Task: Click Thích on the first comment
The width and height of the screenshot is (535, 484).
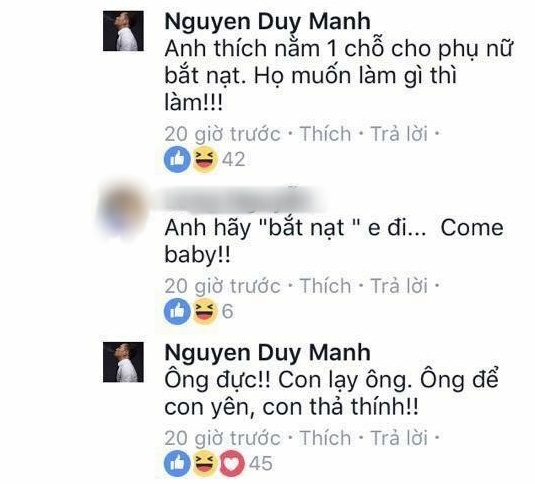Action: click(x=326, y=133)
